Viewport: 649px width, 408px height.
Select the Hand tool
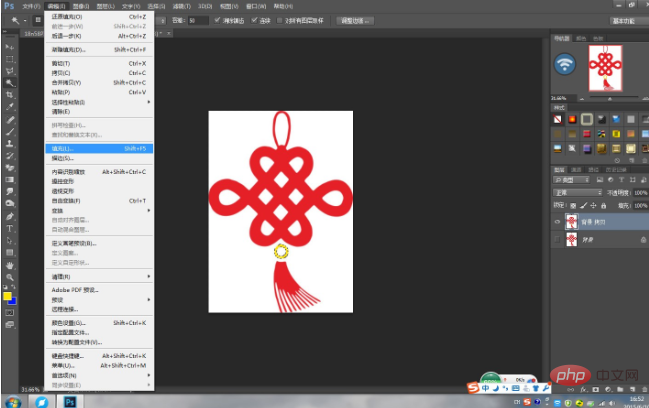10,265
